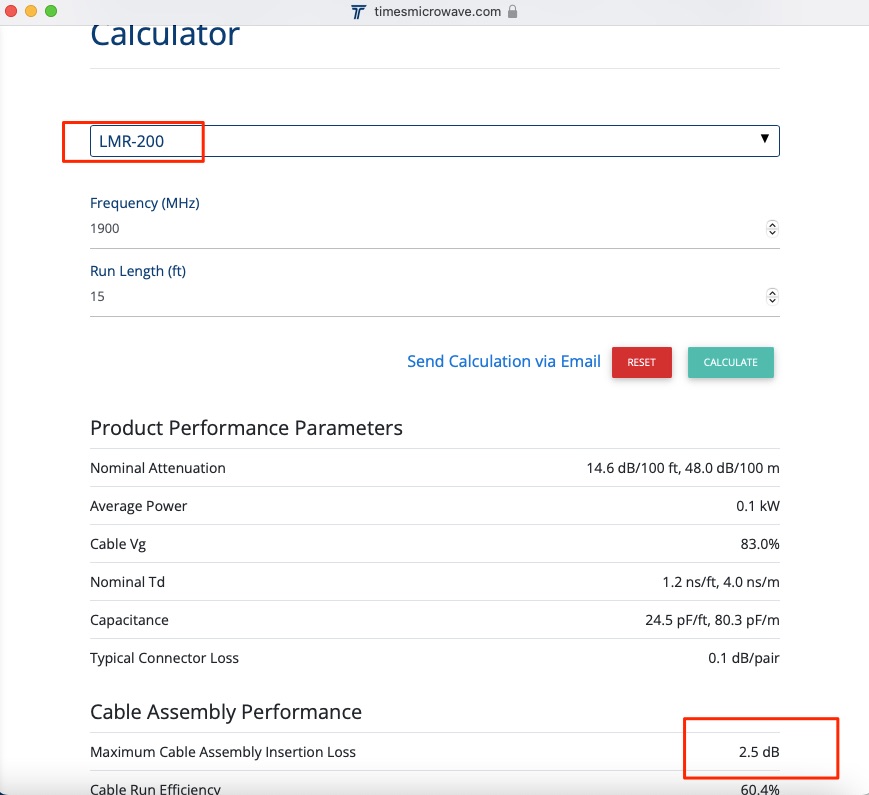Click the Typical Connector Loss 0.1 dB/pair value

click(743, 658)
